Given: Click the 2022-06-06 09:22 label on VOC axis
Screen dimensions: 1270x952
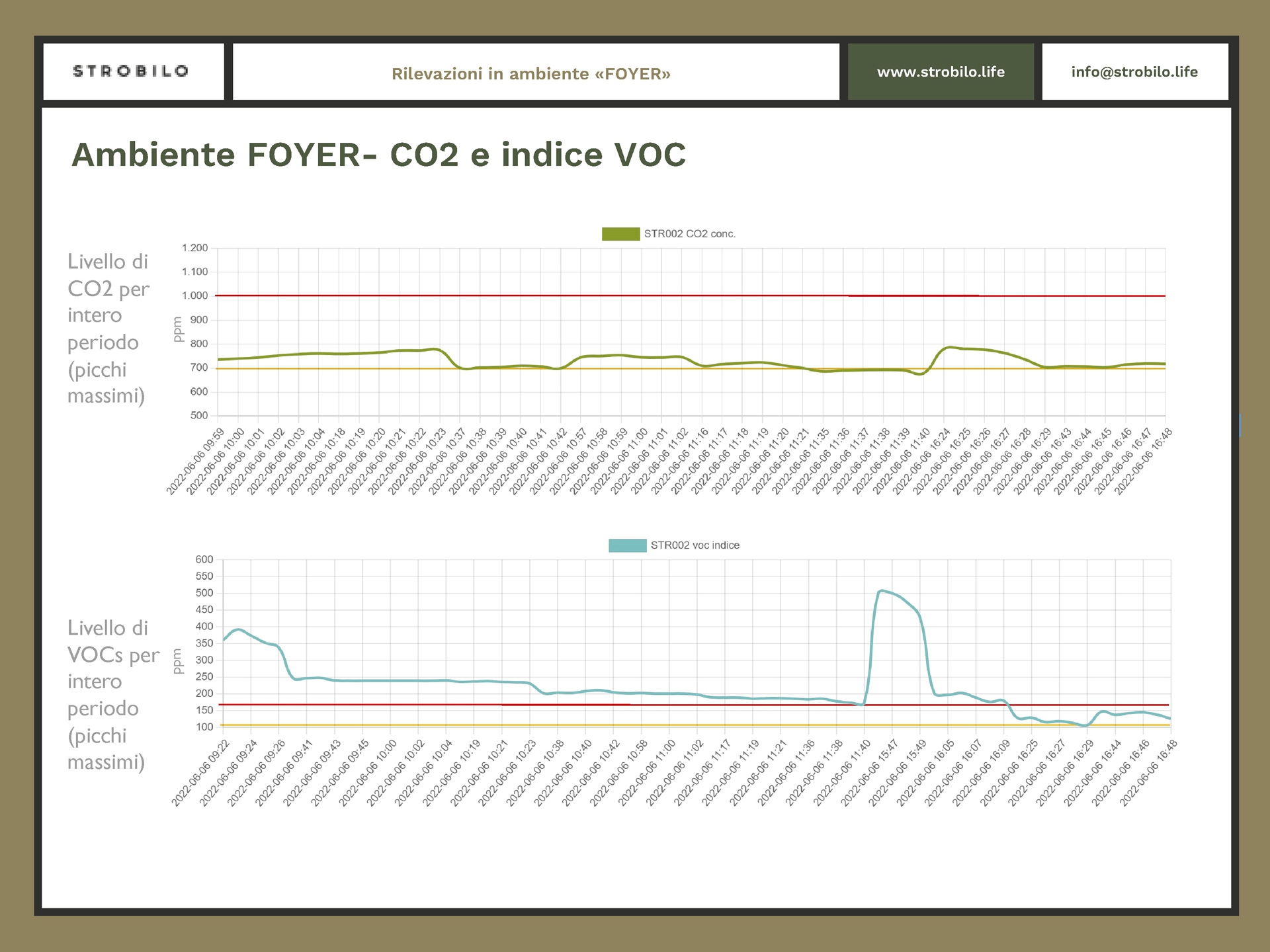Looking at the screenshot, I should coord(201,773).
